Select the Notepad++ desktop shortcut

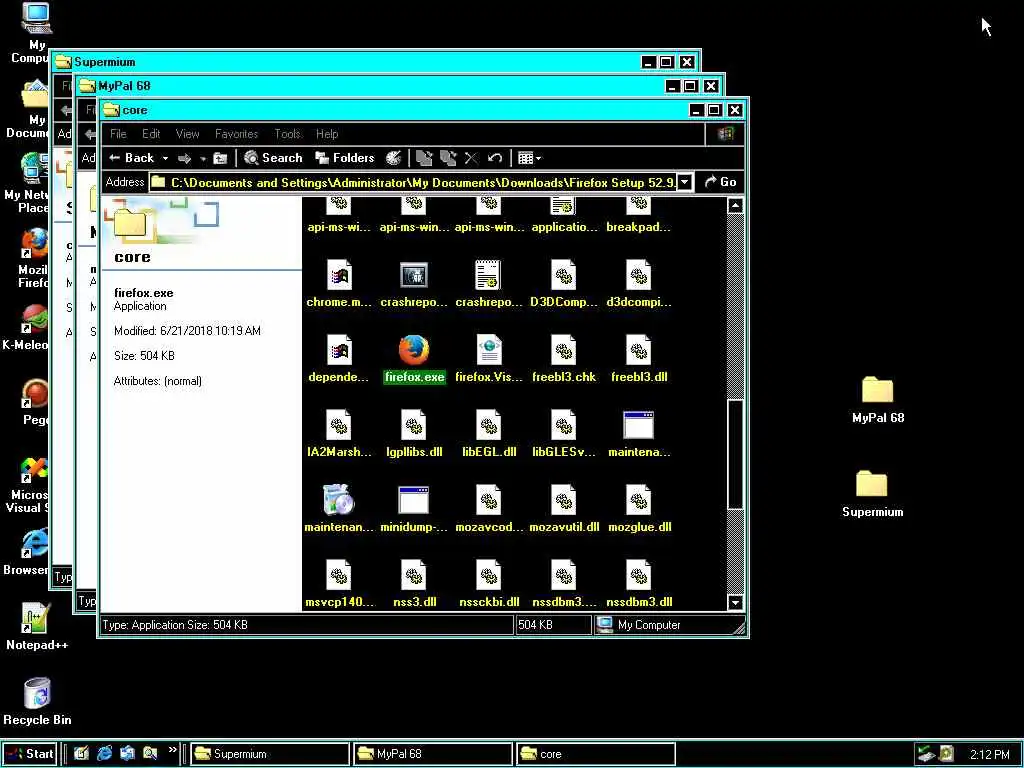tap(37, 626)
